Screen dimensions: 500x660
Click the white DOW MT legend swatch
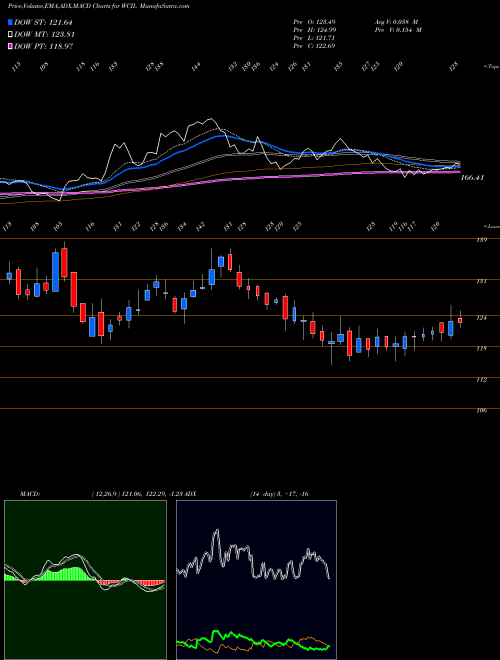point(11,35)
